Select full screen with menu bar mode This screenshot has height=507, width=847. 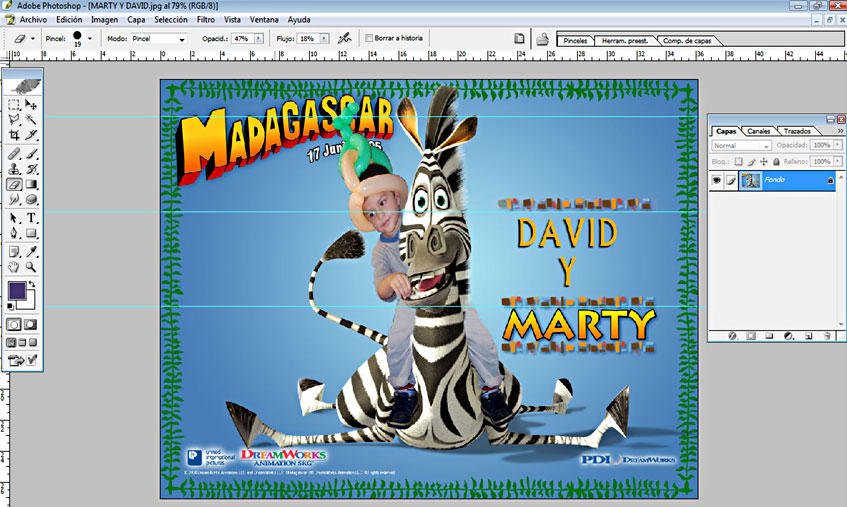point(22,342)
